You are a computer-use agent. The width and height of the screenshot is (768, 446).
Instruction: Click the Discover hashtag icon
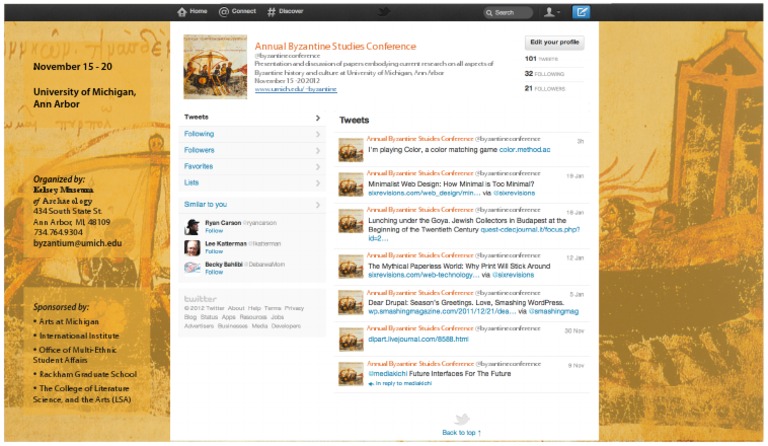coord(271,12)
